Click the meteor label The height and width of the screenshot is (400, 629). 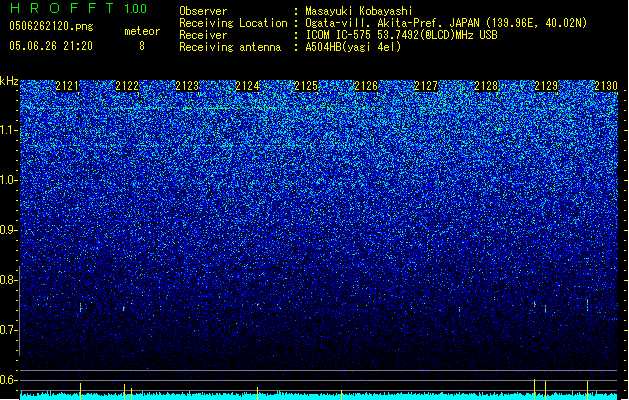click(x=142, y=31)
